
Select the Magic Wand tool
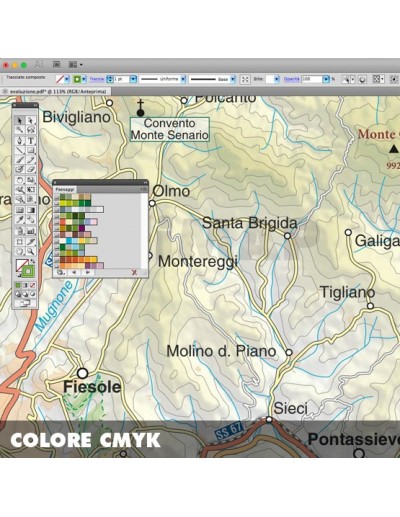[x=20, y=130]
